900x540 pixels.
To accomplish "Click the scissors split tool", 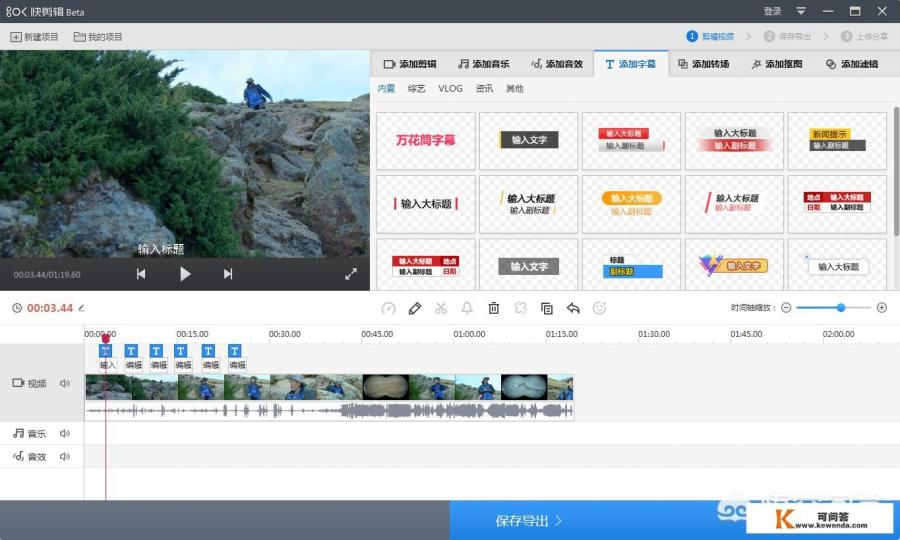I will 441,308.
